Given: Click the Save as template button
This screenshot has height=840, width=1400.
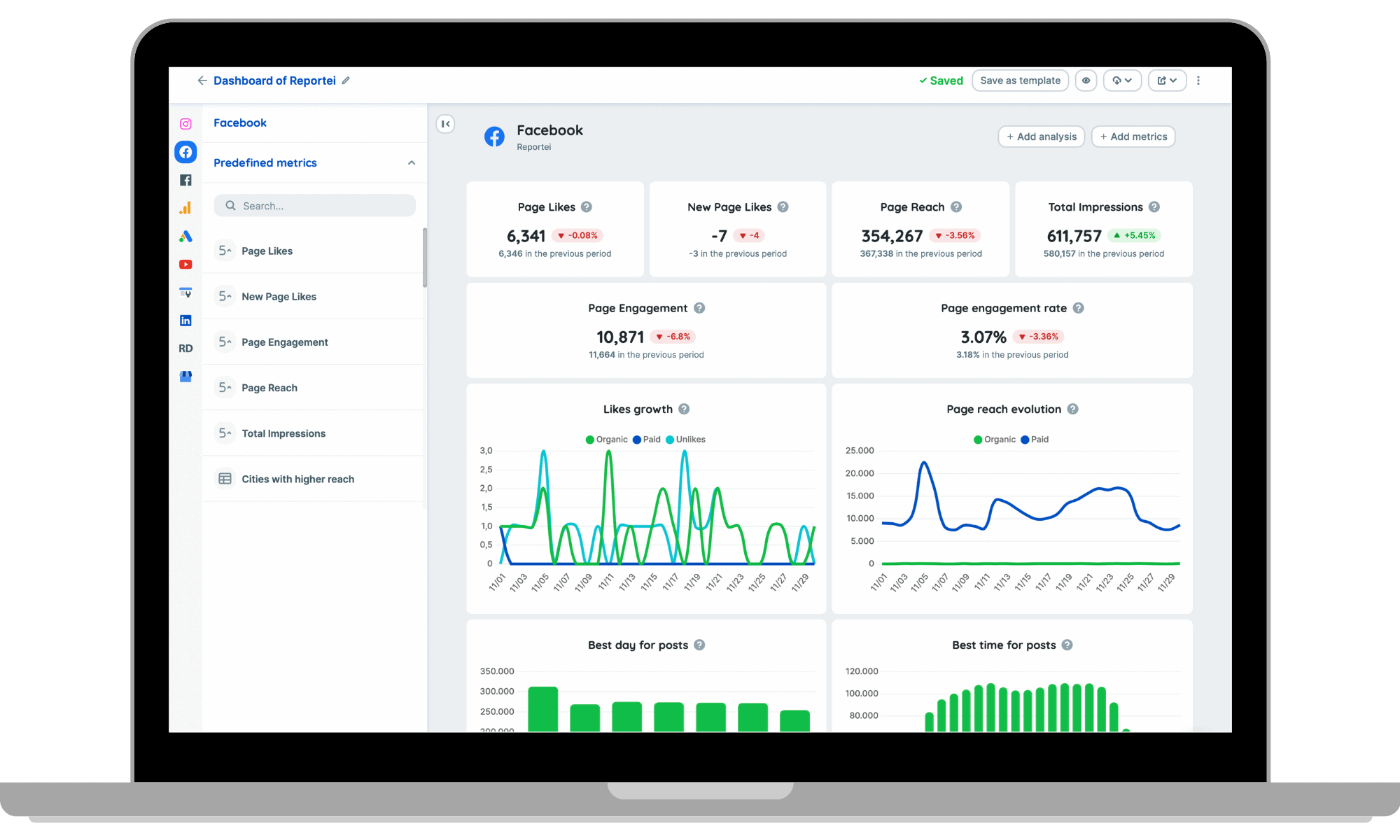Looking at the screenshot, I should [x=1020, y=80].
